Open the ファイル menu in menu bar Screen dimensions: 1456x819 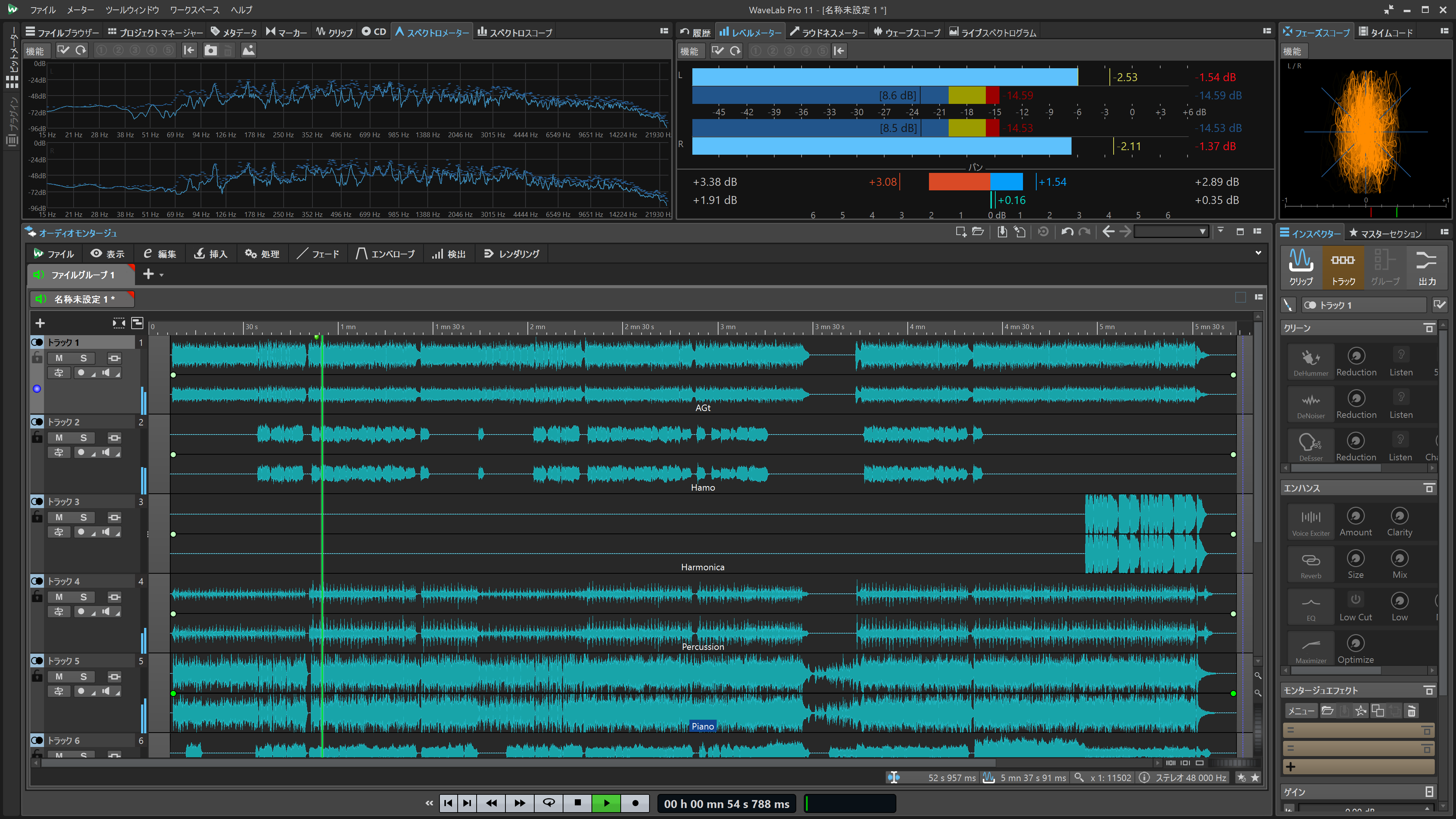(43, 9)
